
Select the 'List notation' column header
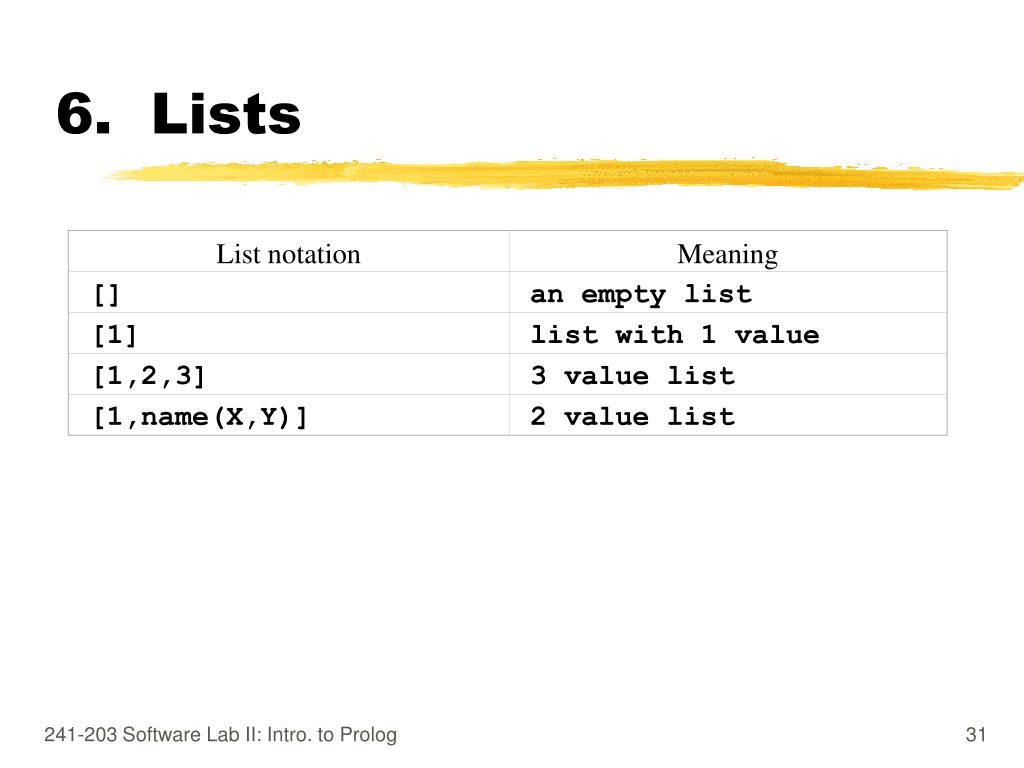click(x=289, y=254)
